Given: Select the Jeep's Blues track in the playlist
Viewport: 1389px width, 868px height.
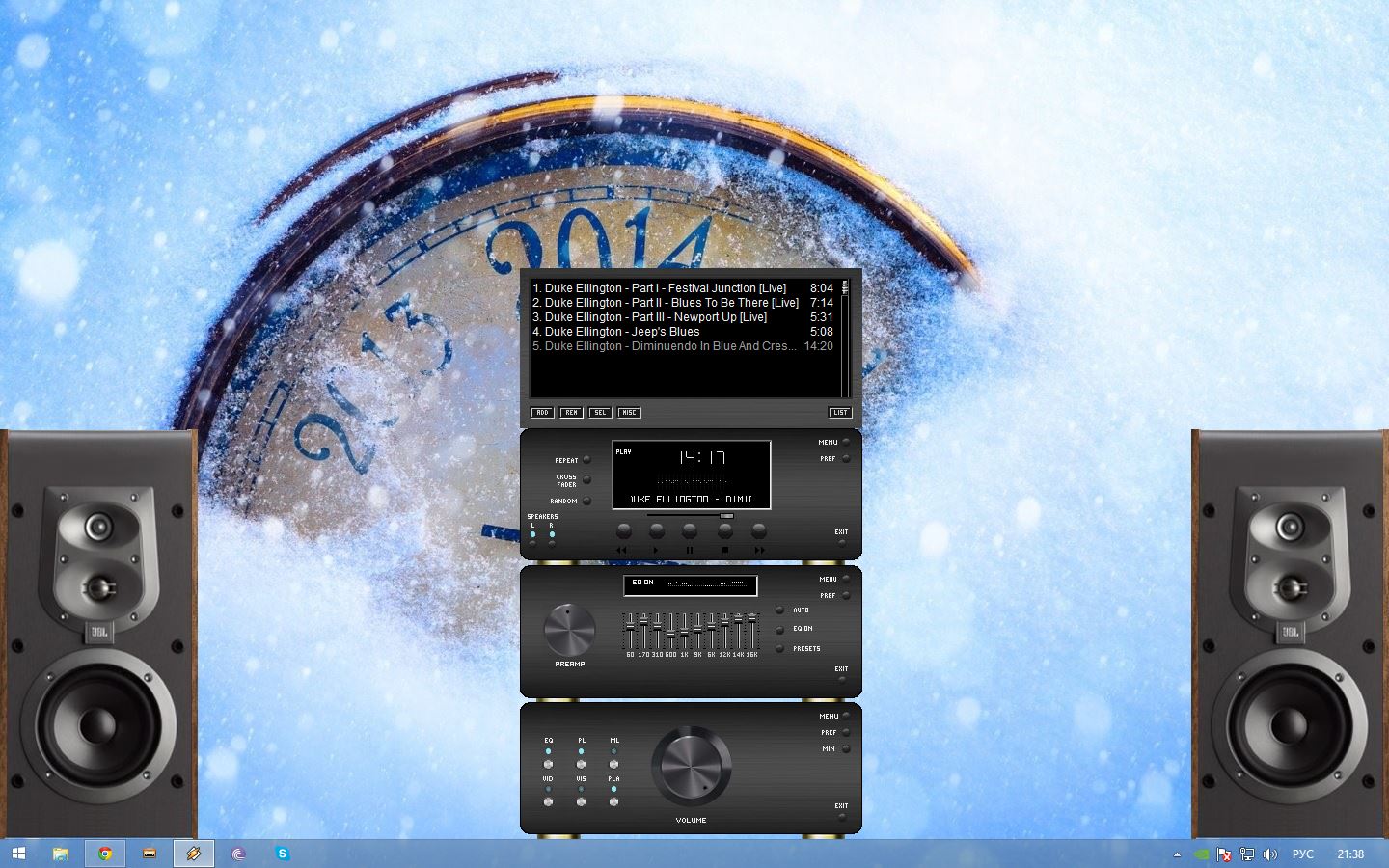Looking at the screenshot, I should click(622, 332).
